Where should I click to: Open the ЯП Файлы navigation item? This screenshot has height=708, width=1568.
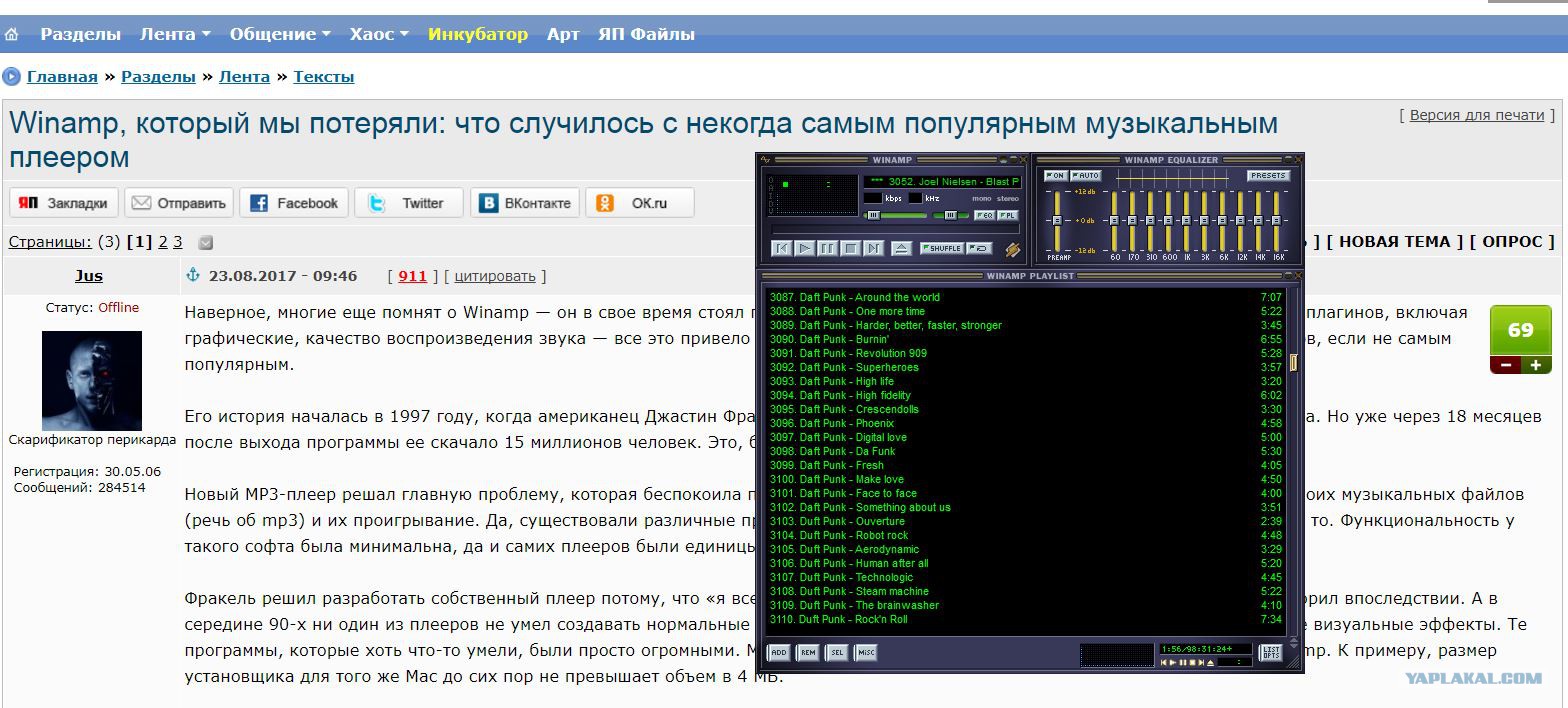coord(646,34)
